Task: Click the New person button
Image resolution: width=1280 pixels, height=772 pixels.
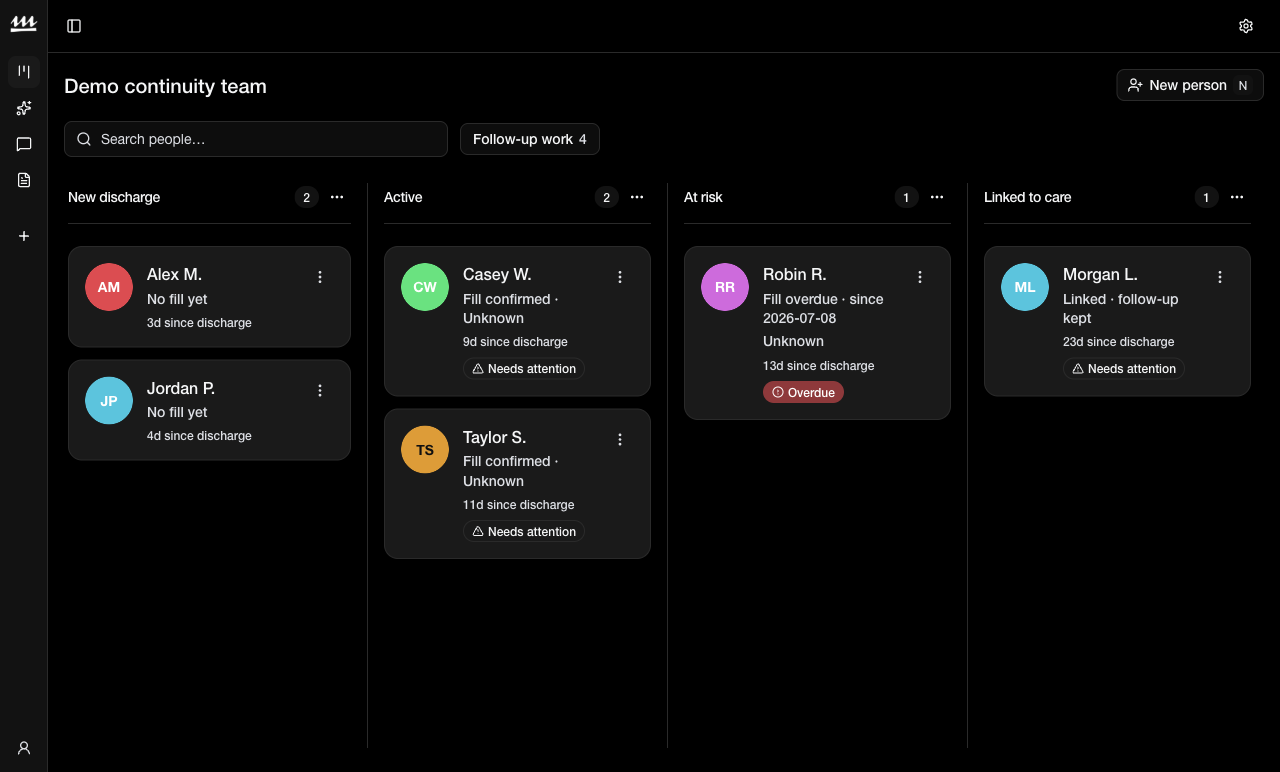Action: coord(1190,85)
